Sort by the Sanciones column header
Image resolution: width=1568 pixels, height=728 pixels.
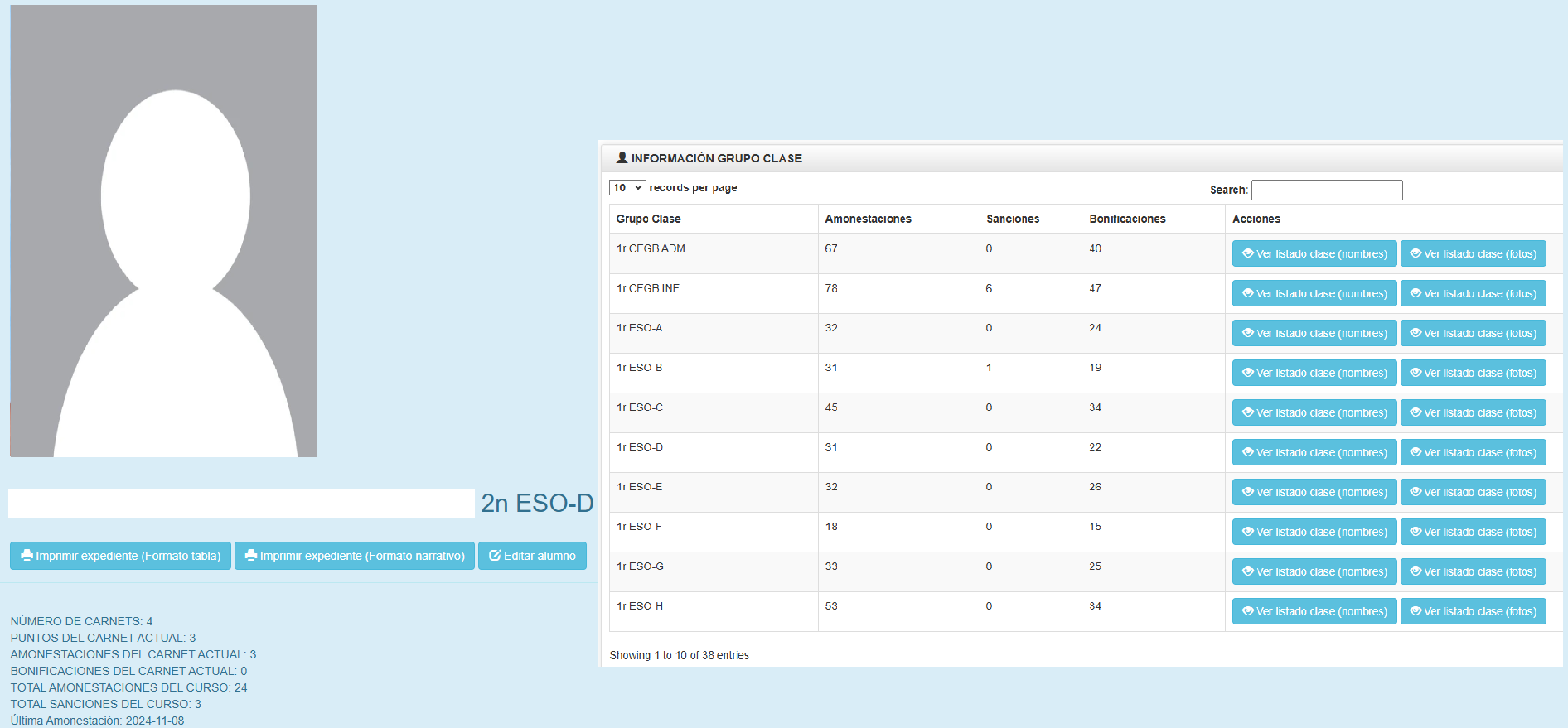click(x=1013, y=219)
